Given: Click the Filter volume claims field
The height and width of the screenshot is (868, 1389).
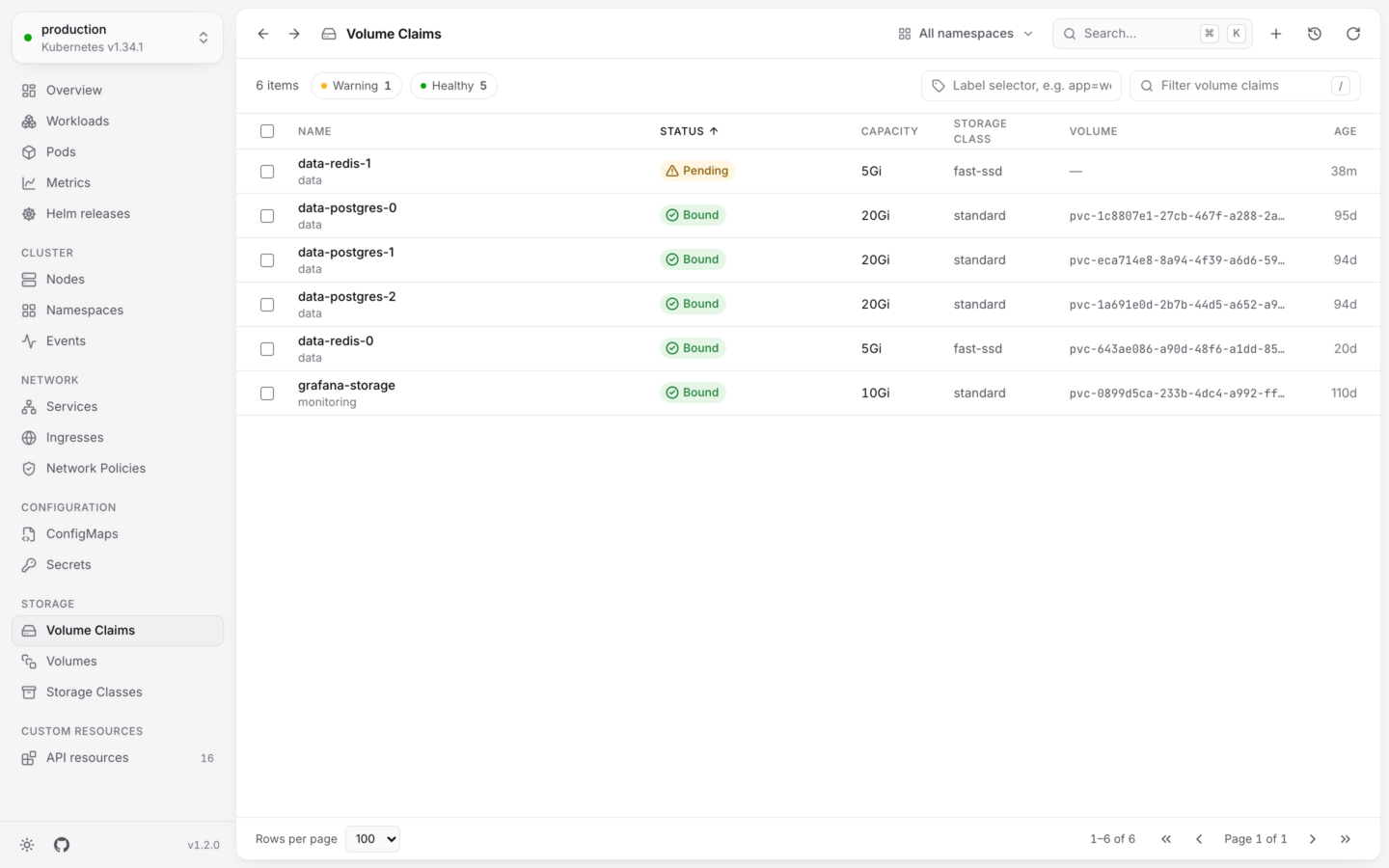Looking at the screenshot, I should pos(1245,86).
